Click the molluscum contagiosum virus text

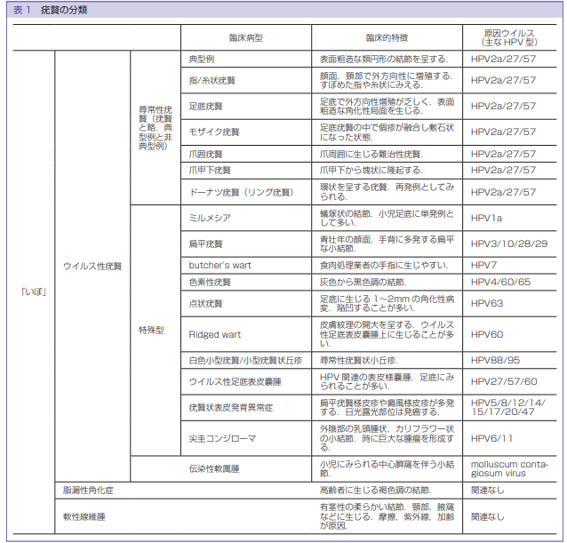coord(509,469)
